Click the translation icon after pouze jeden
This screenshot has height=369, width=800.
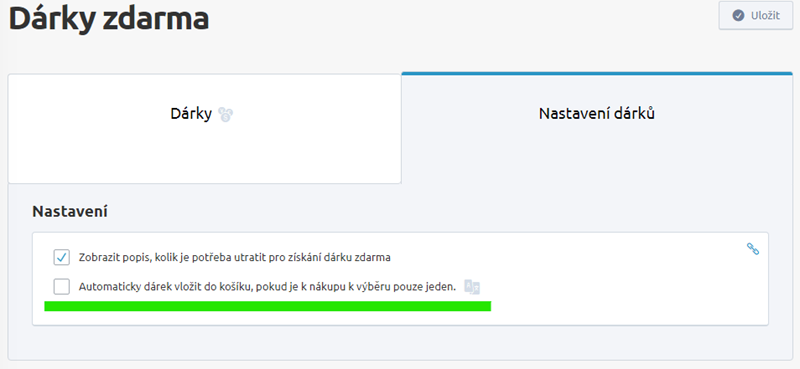pos(472,287)
